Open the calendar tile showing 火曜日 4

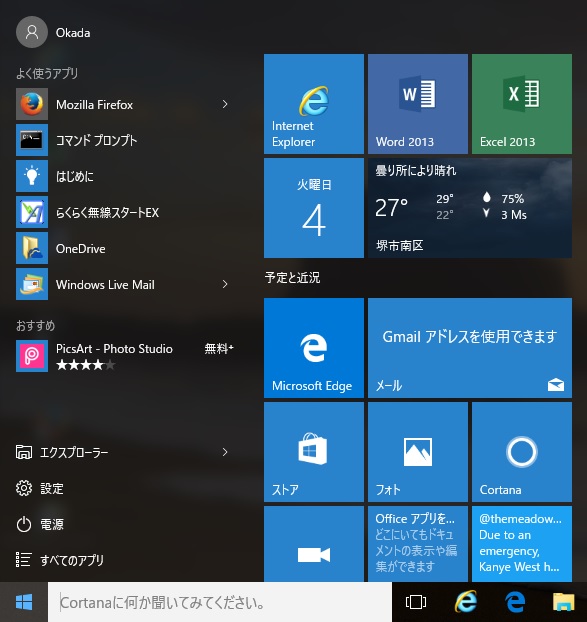(314, 208)
